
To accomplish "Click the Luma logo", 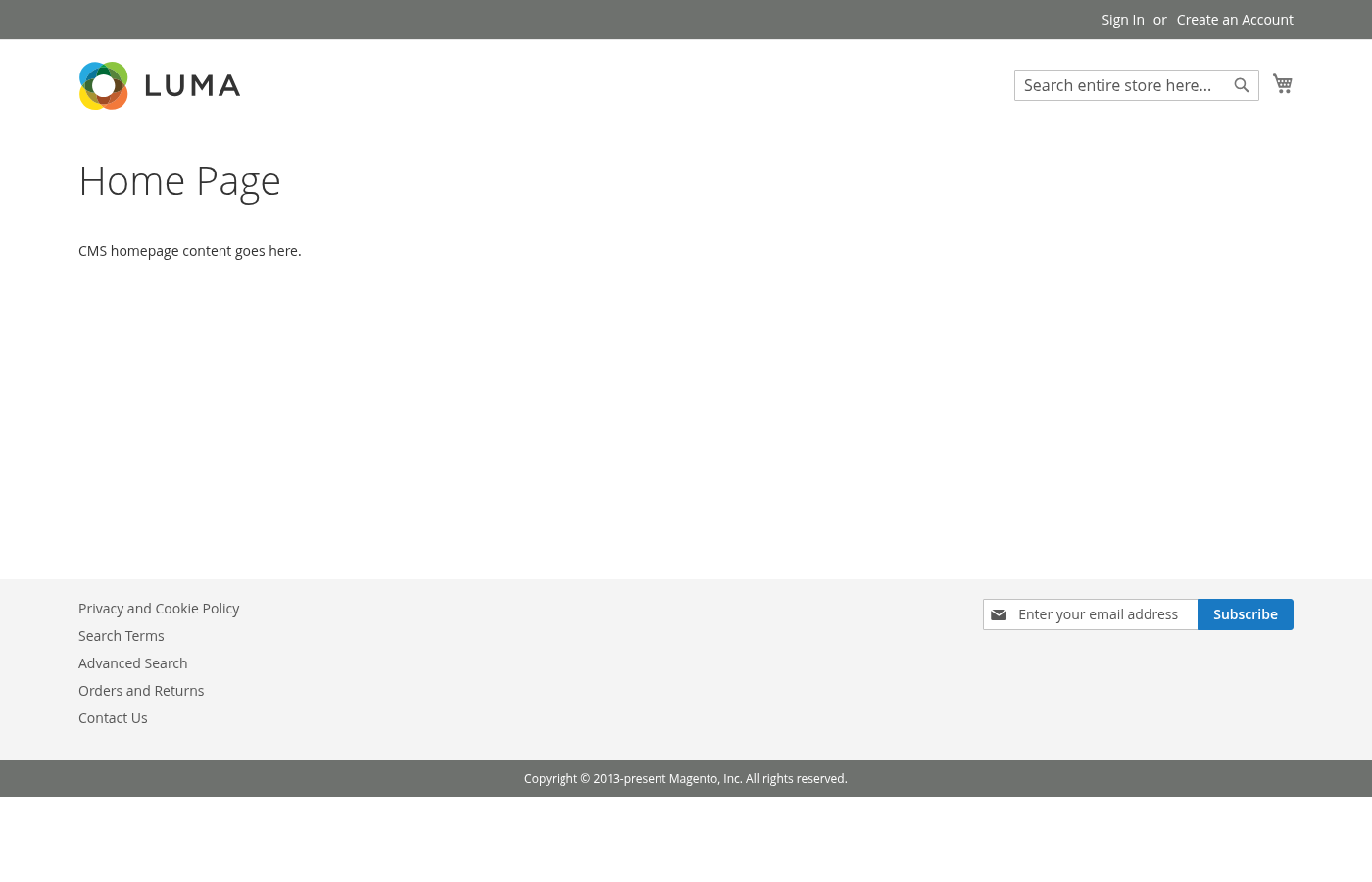I will [160, 86].
